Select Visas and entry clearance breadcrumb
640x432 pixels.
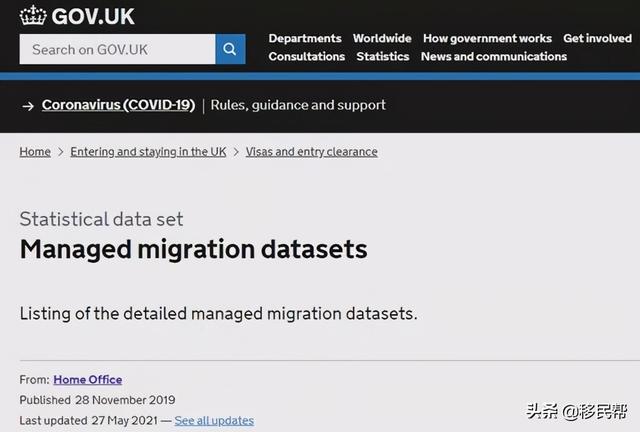click(311, 152)
